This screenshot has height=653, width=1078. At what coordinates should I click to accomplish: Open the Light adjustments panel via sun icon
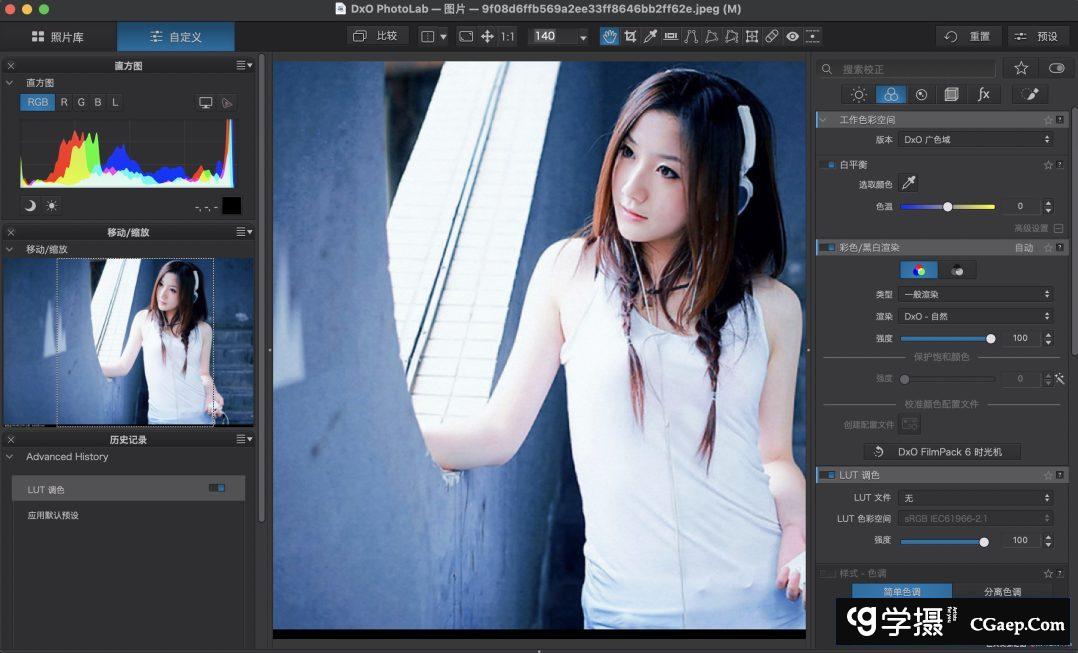click(859, 94)
